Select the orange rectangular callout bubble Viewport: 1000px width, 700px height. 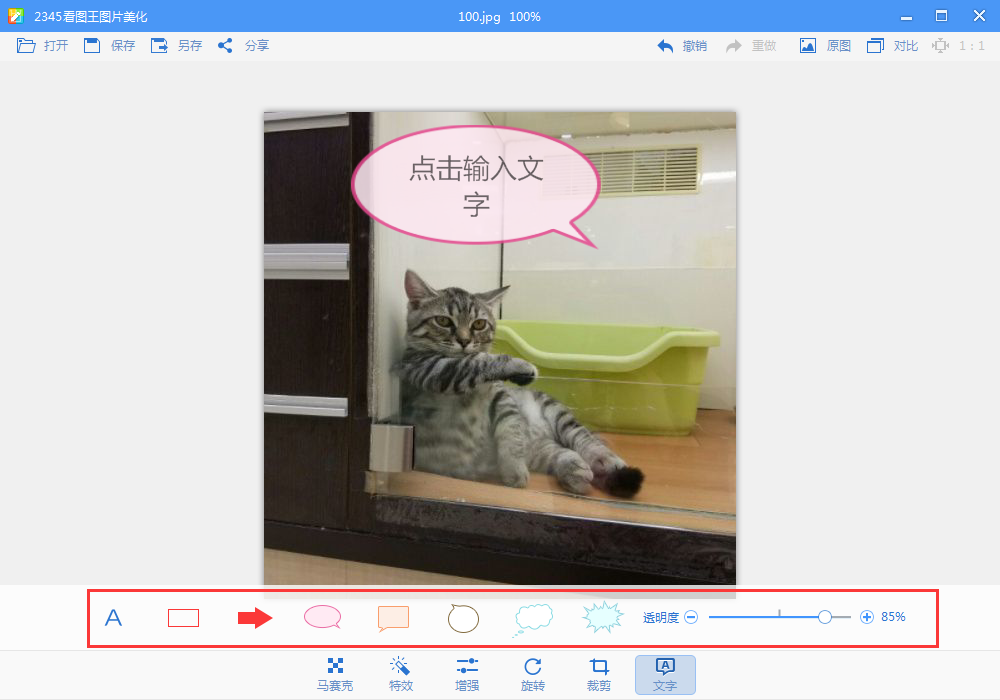point(393,617)
